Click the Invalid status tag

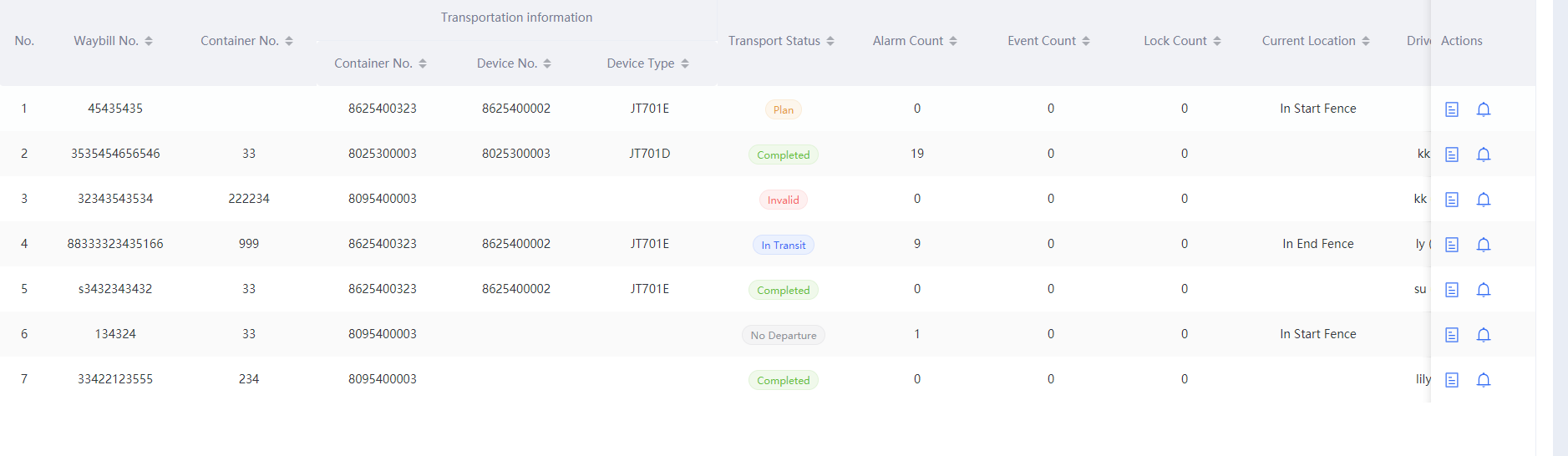pos(783,200)
